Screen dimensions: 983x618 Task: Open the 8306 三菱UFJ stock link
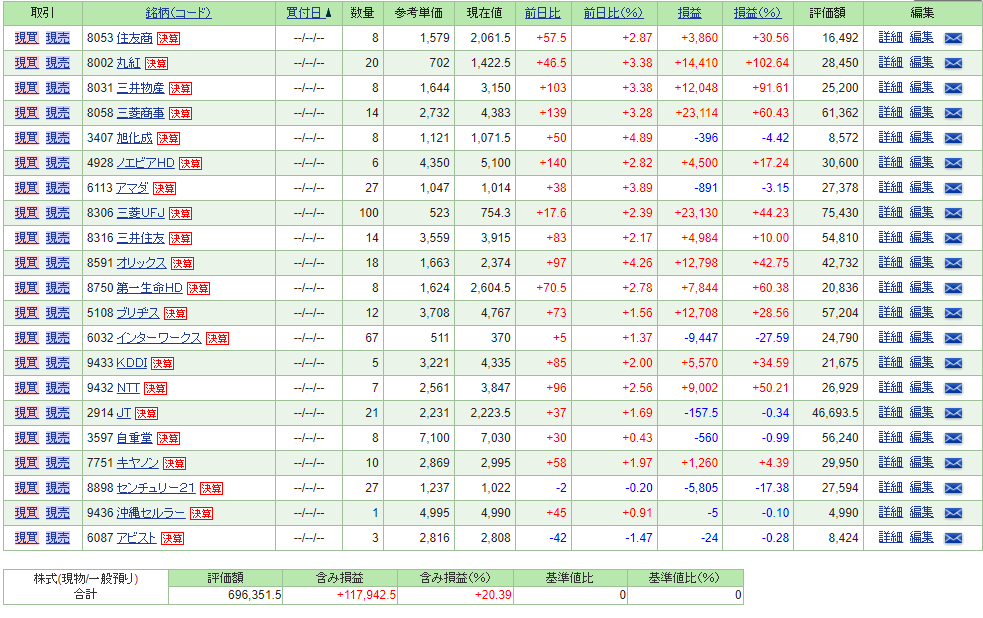140,213
